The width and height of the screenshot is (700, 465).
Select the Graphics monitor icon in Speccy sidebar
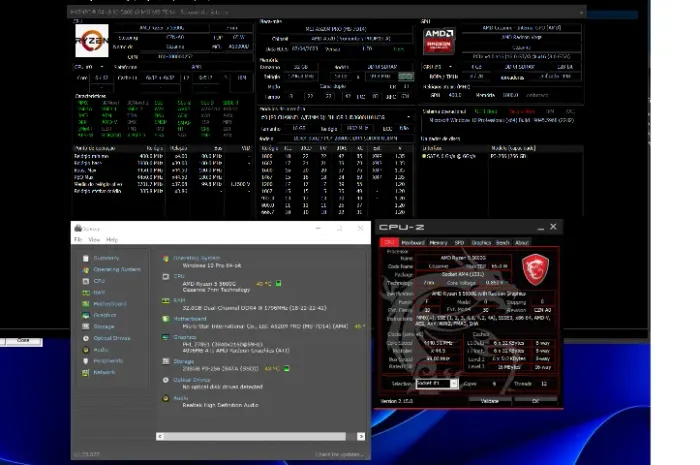click(x=86, y=316)
